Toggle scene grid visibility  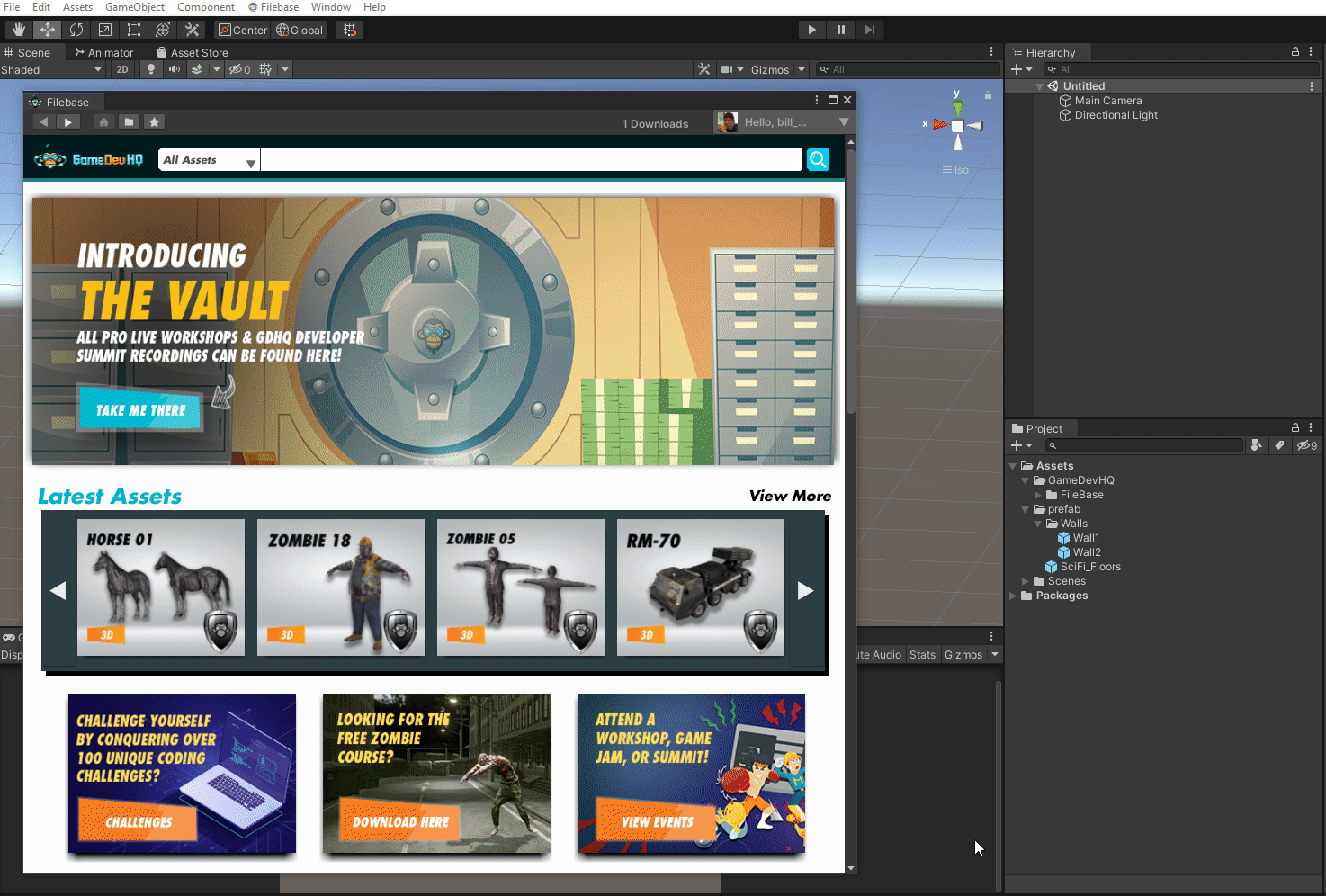[x=265, y=69]
